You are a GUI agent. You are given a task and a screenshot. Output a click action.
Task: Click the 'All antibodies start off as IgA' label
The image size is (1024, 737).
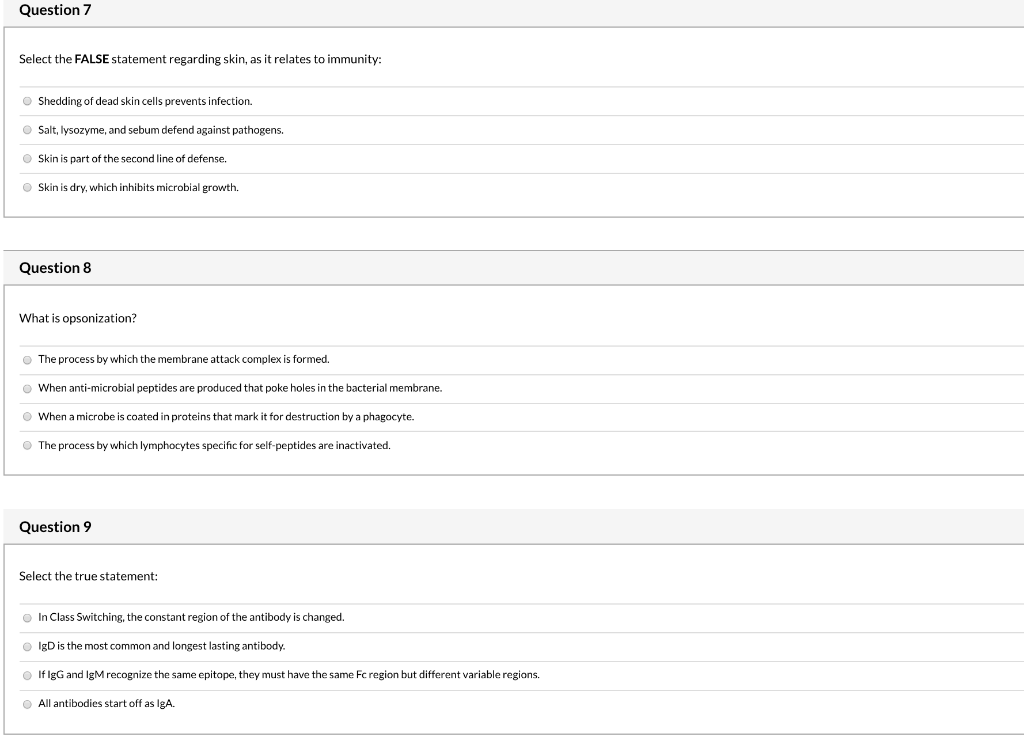[x=106, y=703]
